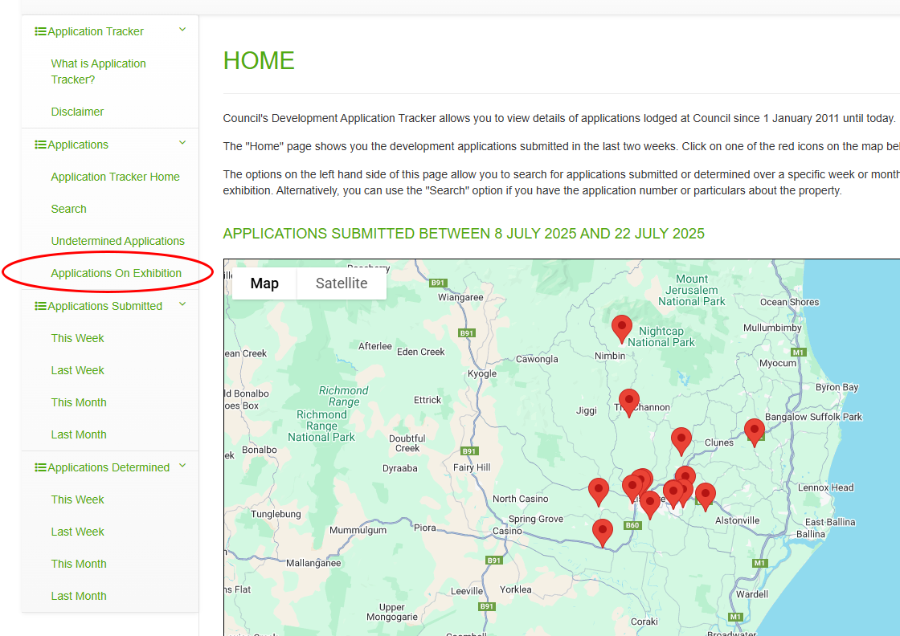This screenshot has height=636, width=900.
Task: View Applications On Exhibition
Action: [x=116, y=273]
